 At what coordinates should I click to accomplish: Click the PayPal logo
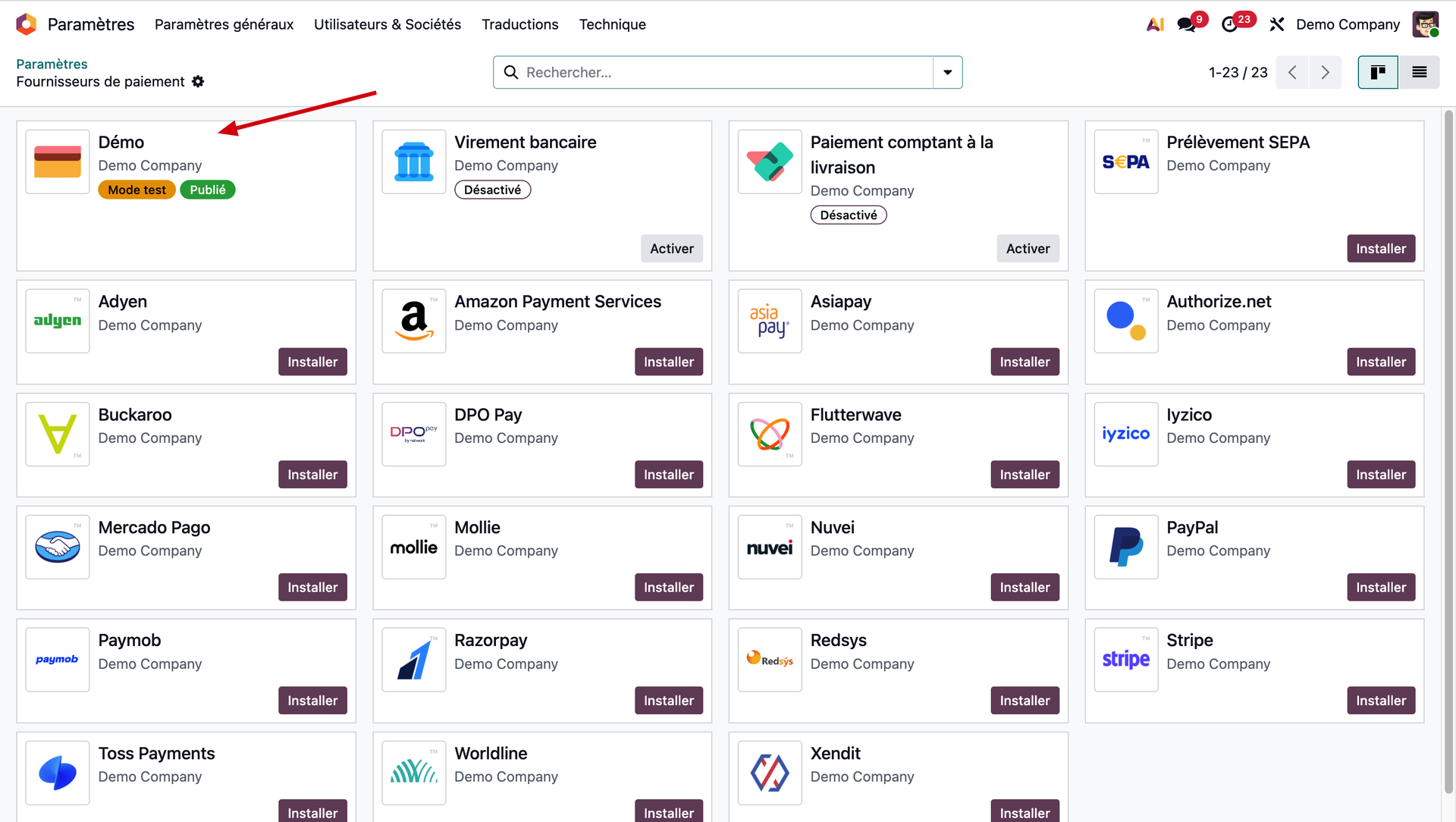pos(1126,547)
